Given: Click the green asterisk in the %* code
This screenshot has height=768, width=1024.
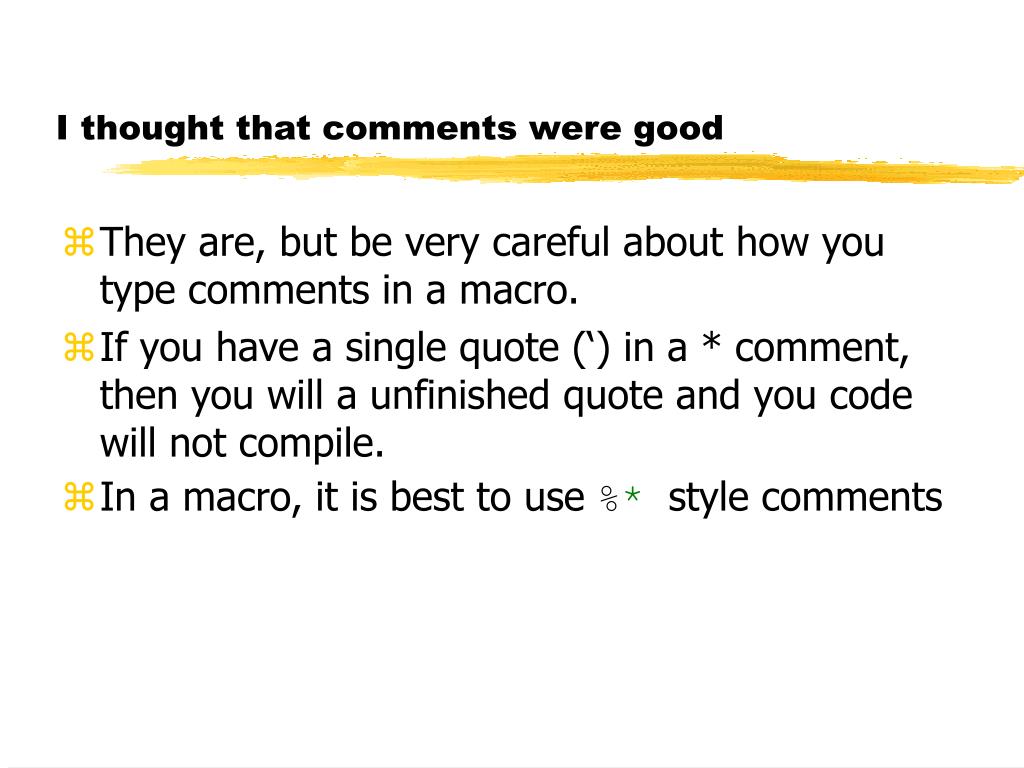Looking at the screenshot, I should click(x=632, y=496).
